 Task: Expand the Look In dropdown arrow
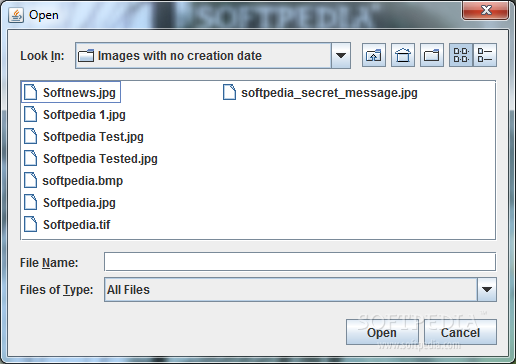coord(341,55)
